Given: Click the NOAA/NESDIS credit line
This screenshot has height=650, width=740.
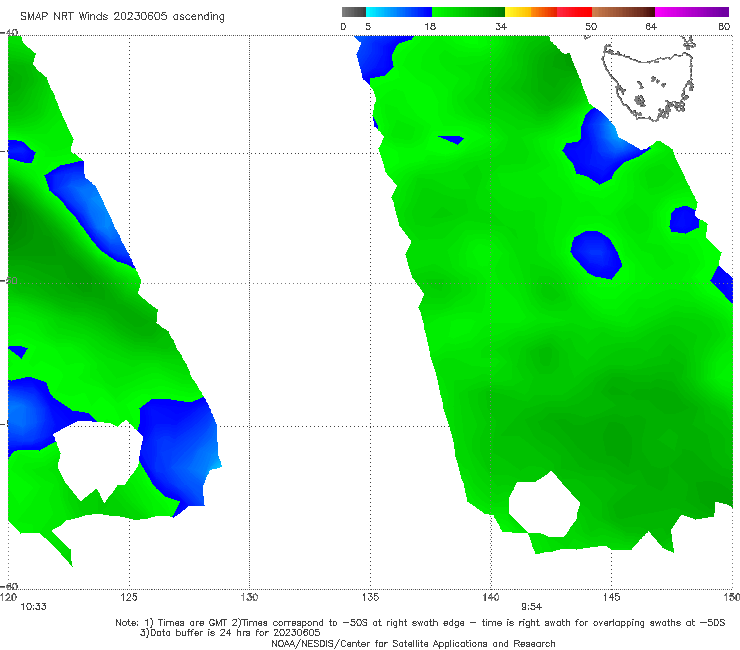Looking at the screenshot, I should click(x=413, y=643).
